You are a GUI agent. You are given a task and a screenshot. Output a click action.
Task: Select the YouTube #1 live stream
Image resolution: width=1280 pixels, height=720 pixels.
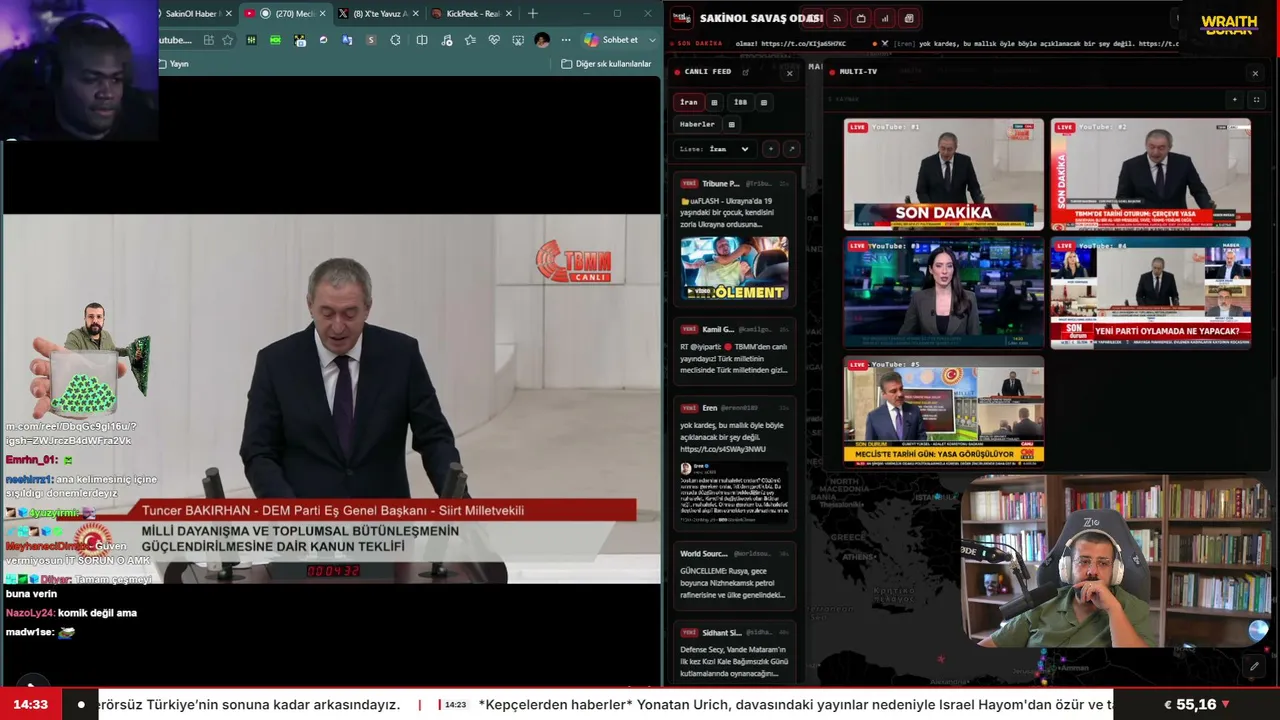(x=944, y=175)
